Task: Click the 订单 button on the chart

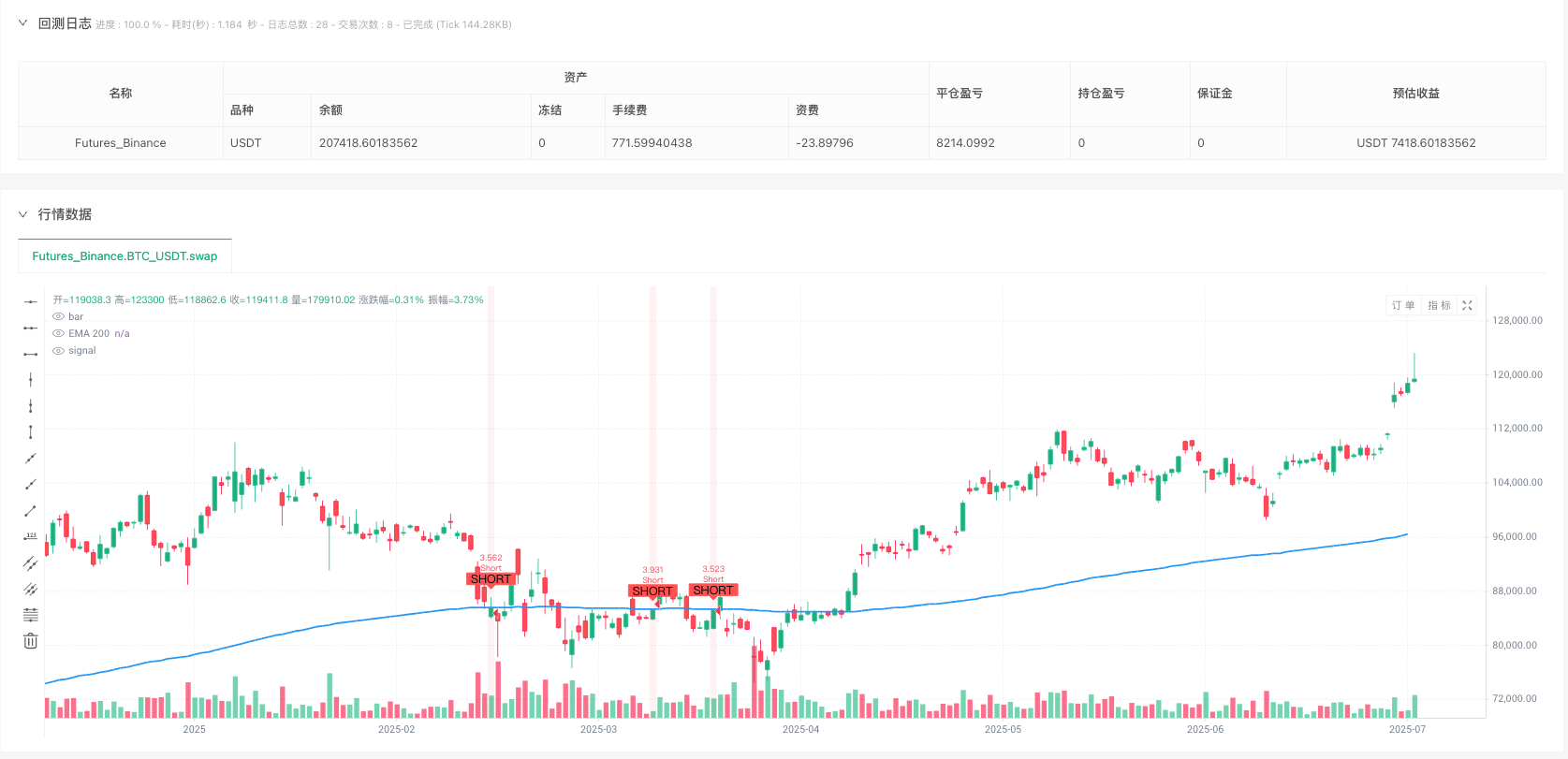Action: (1402, 305)
